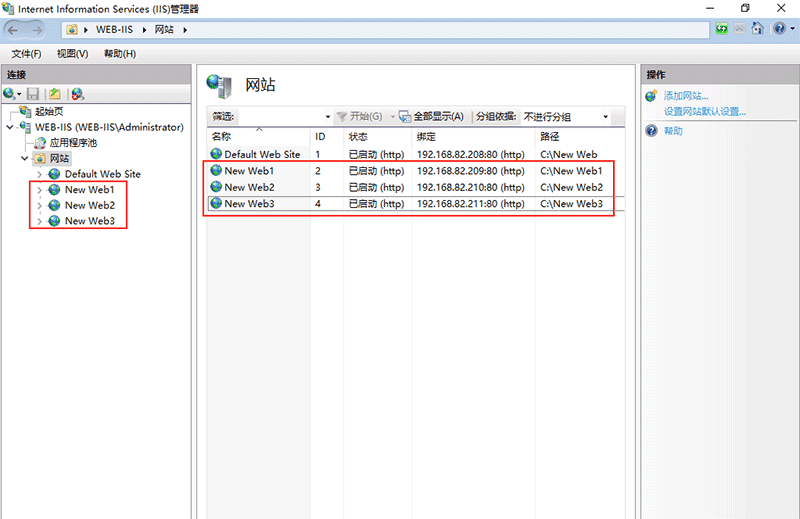Click the refresh page icon in address bar
Screen dimensions: 800x519
721,29
